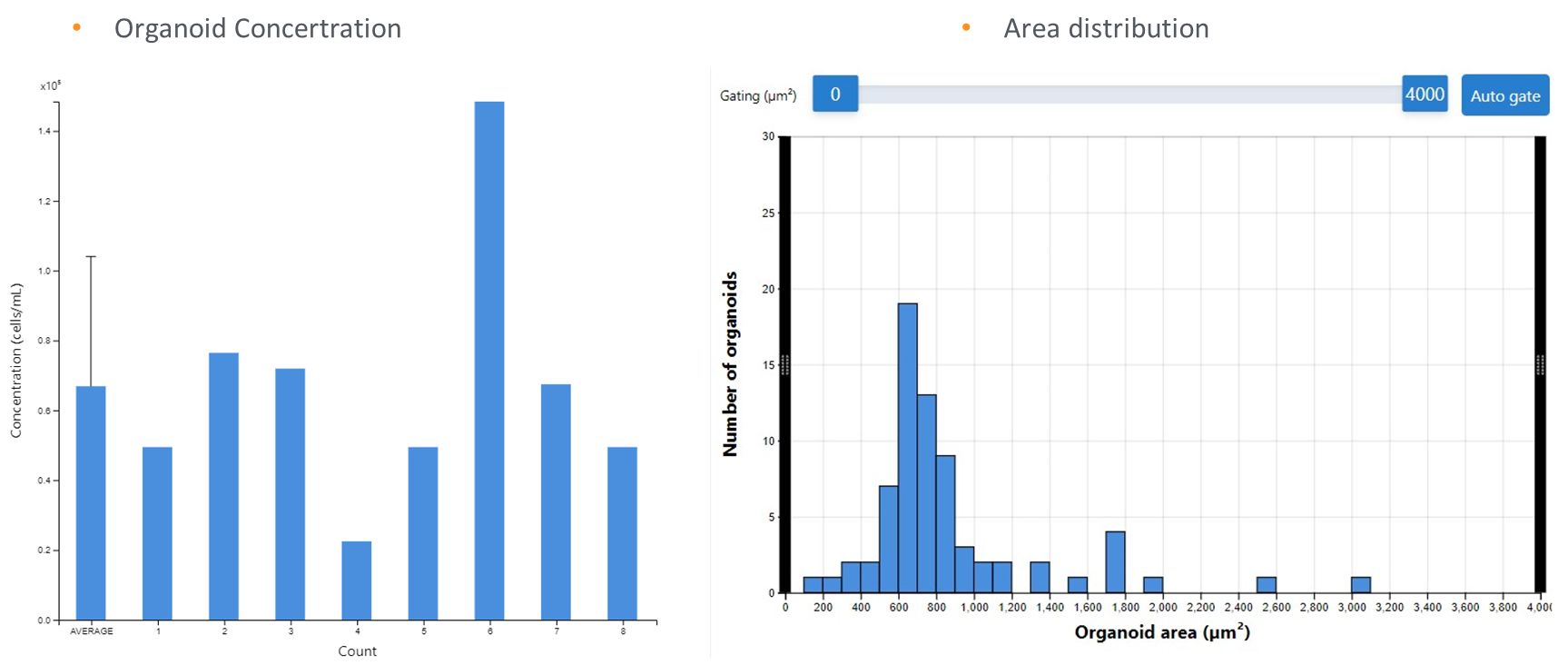Click the 'x10⁵' scale label
The height and width of the screenshot is (665, 1568).
pyautogui.click(x=50, y=85)
